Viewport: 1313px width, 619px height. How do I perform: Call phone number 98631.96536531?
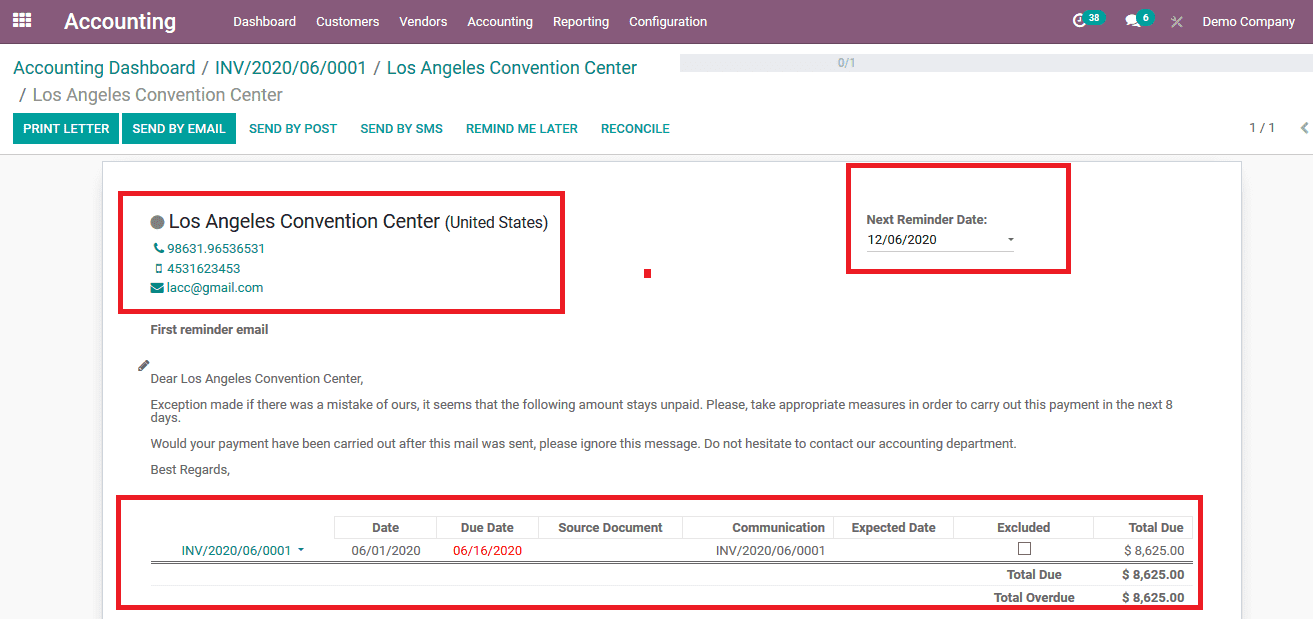click(216, 248)
